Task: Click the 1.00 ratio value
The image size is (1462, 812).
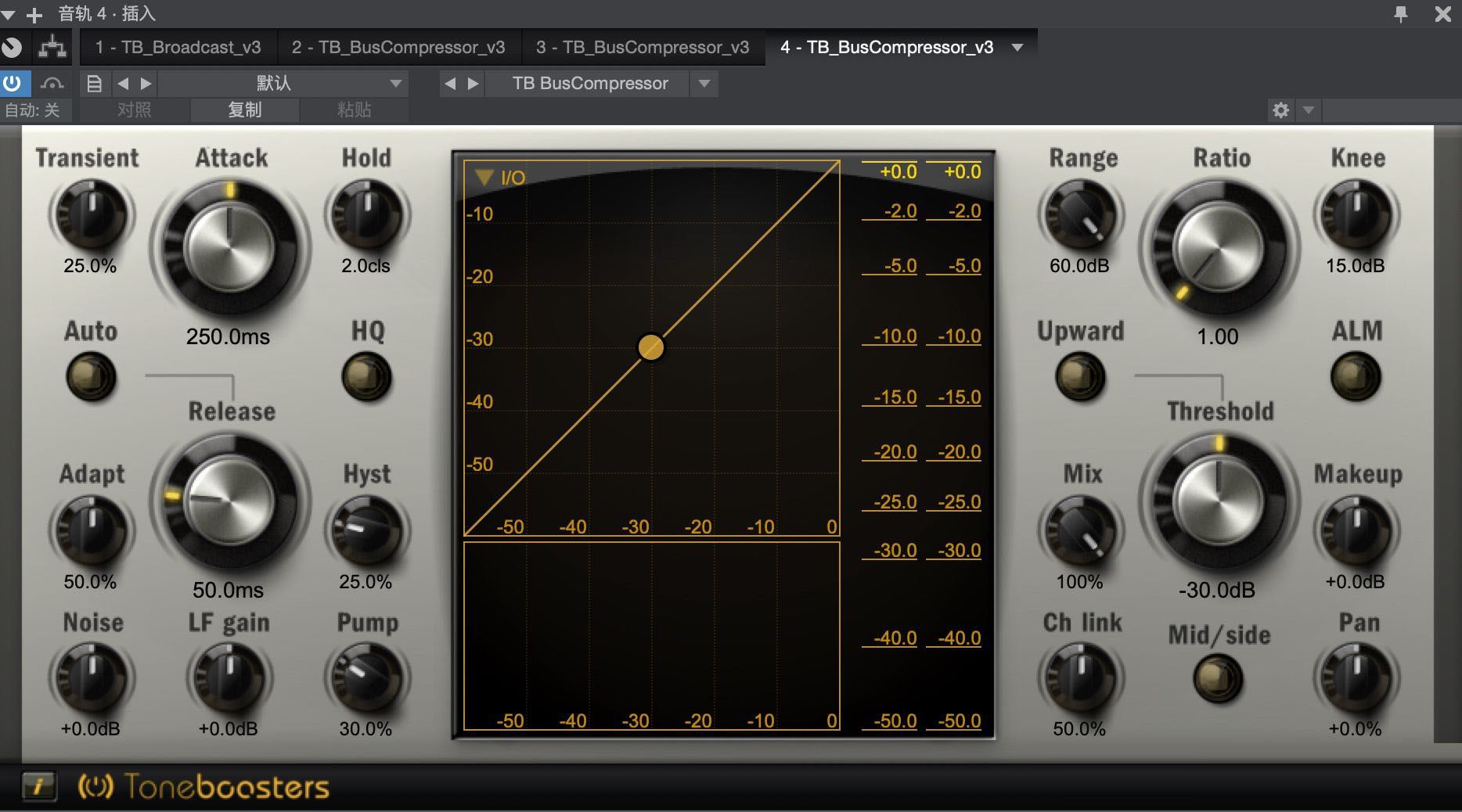Action: (1218, 336)
